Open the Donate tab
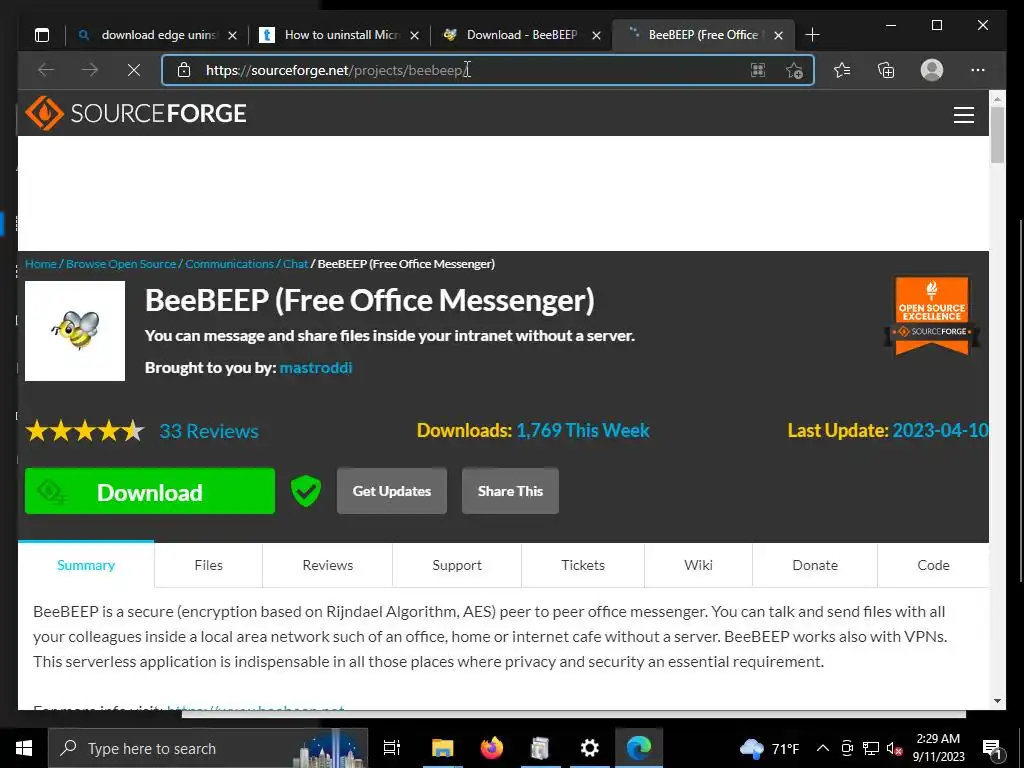Screen dimensions: 1024x768 pyautogui.click(x=815, y=565)
